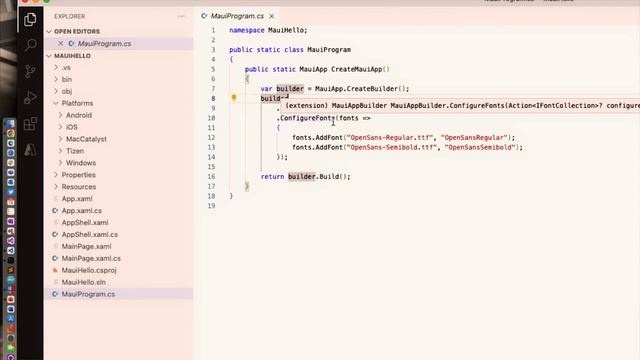Click MauiApp.CreateBuilder() call
The width and height of the screenshot is (640, 360).
coord(362,89)
